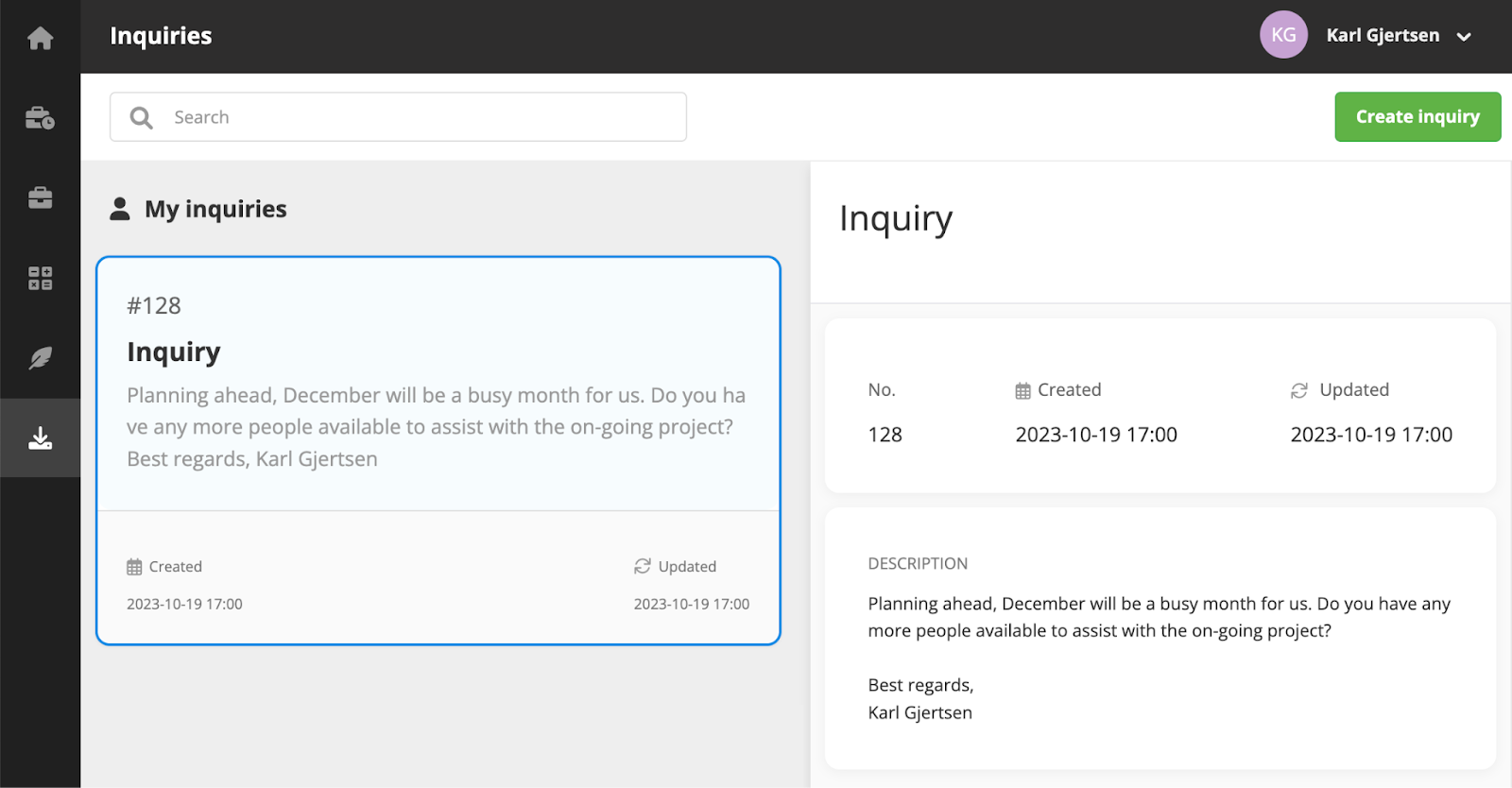Select inquiry card #128
This screenshot has height=788, width=1512.
click(438, 451)
